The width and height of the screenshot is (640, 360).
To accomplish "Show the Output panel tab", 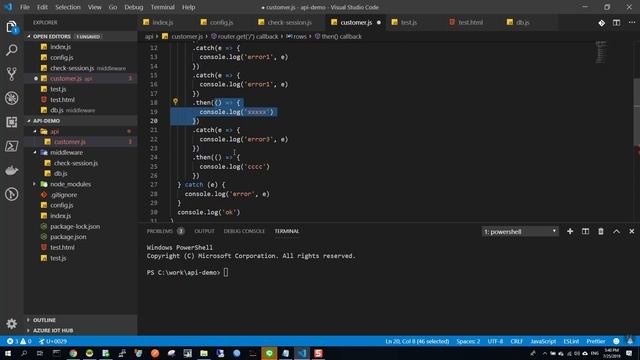I will point(204,231).
